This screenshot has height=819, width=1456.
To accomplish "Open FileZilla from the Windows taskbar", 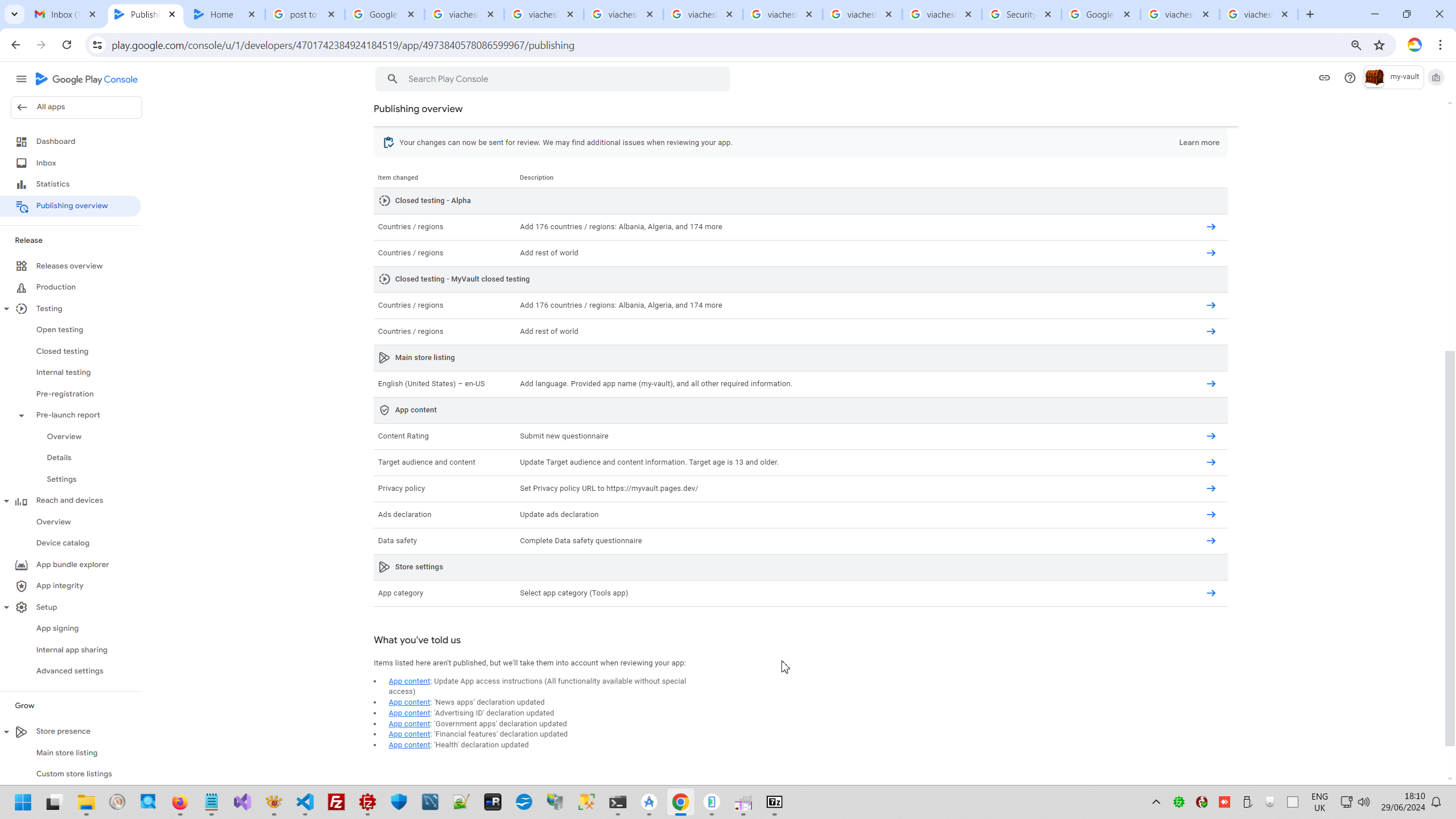I will (336, 802).
